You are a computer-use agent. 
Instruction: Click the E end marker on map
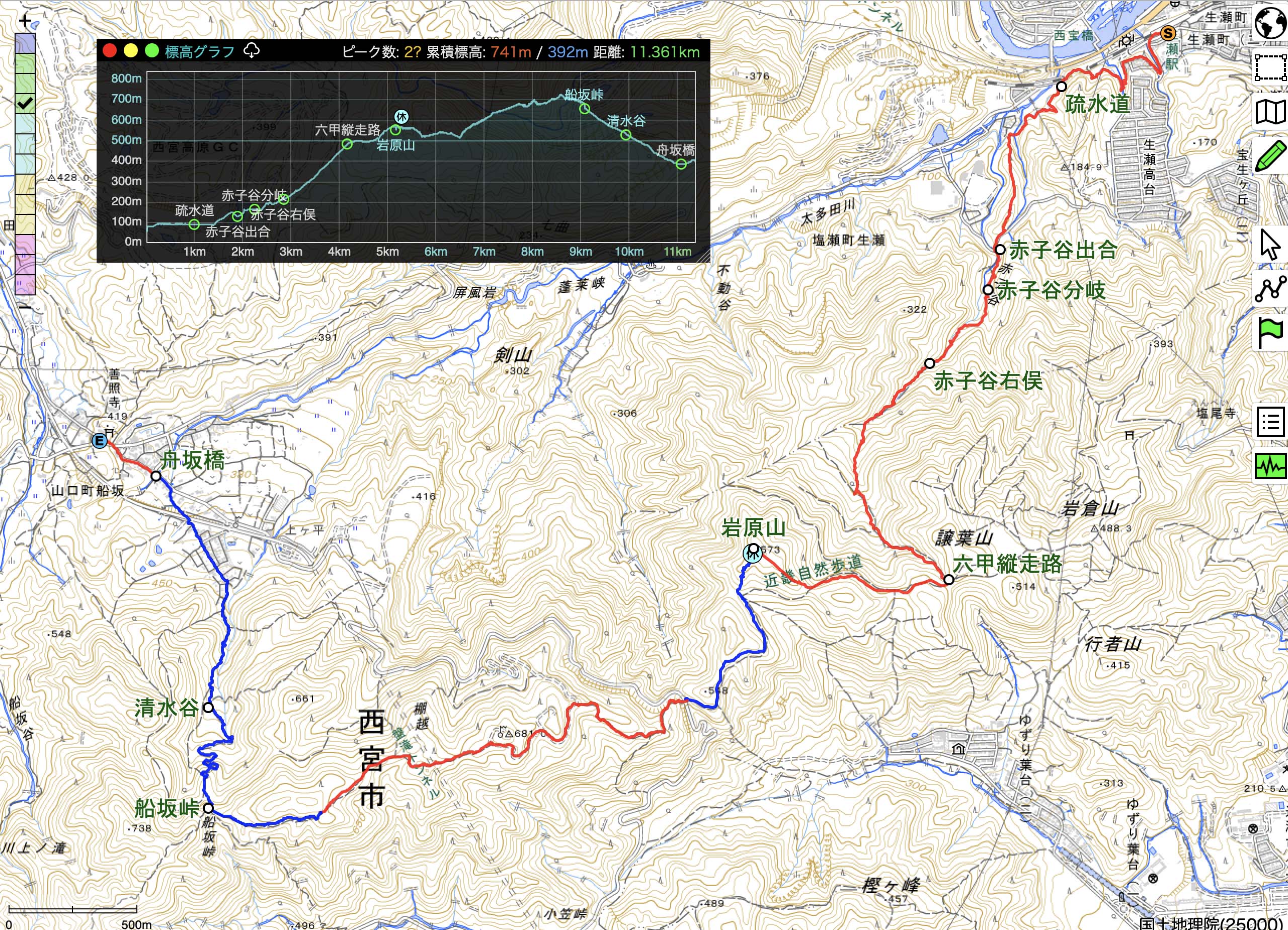pos(100,441)
